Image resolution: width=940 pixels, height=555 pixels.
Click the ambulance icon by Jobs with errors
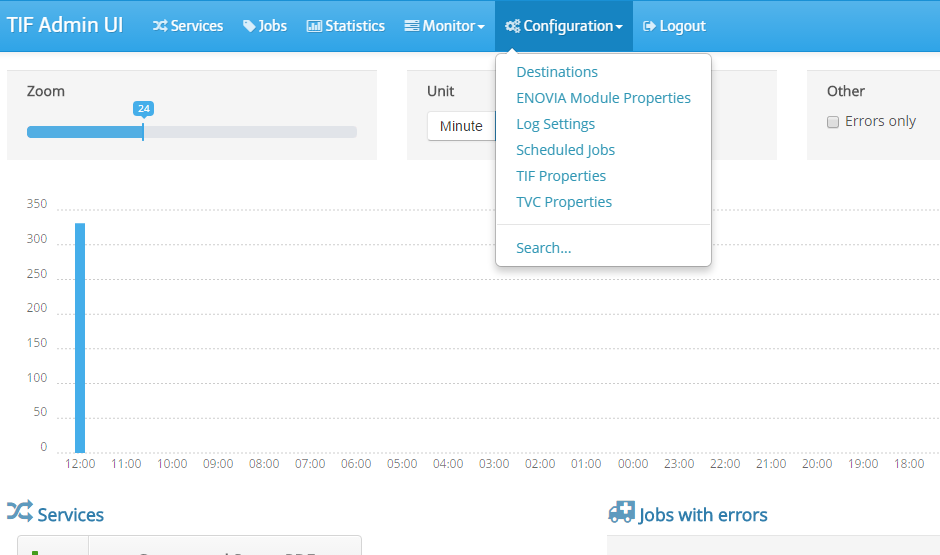[621, 513]
